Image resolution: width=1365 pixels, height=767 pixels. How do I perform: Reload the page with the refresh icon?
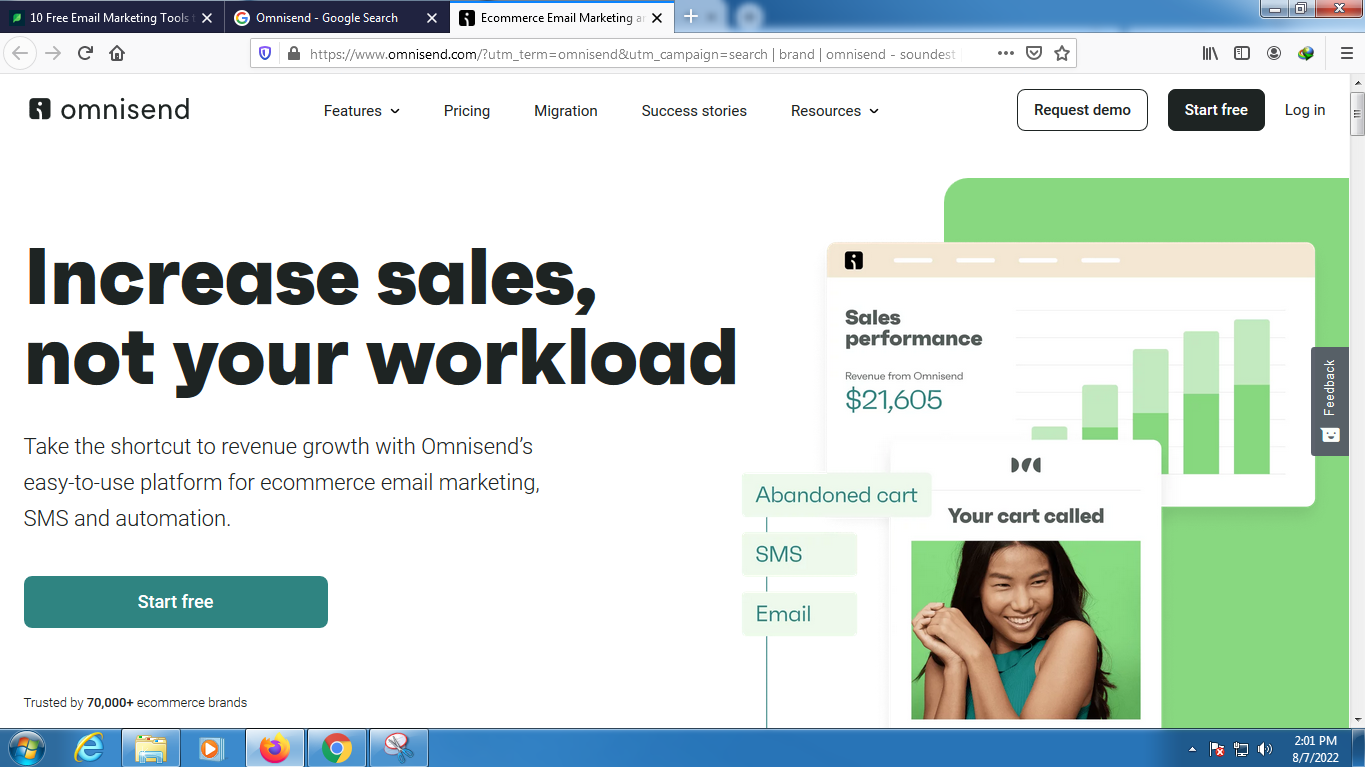pyautogui.click(x=85, y=54)
